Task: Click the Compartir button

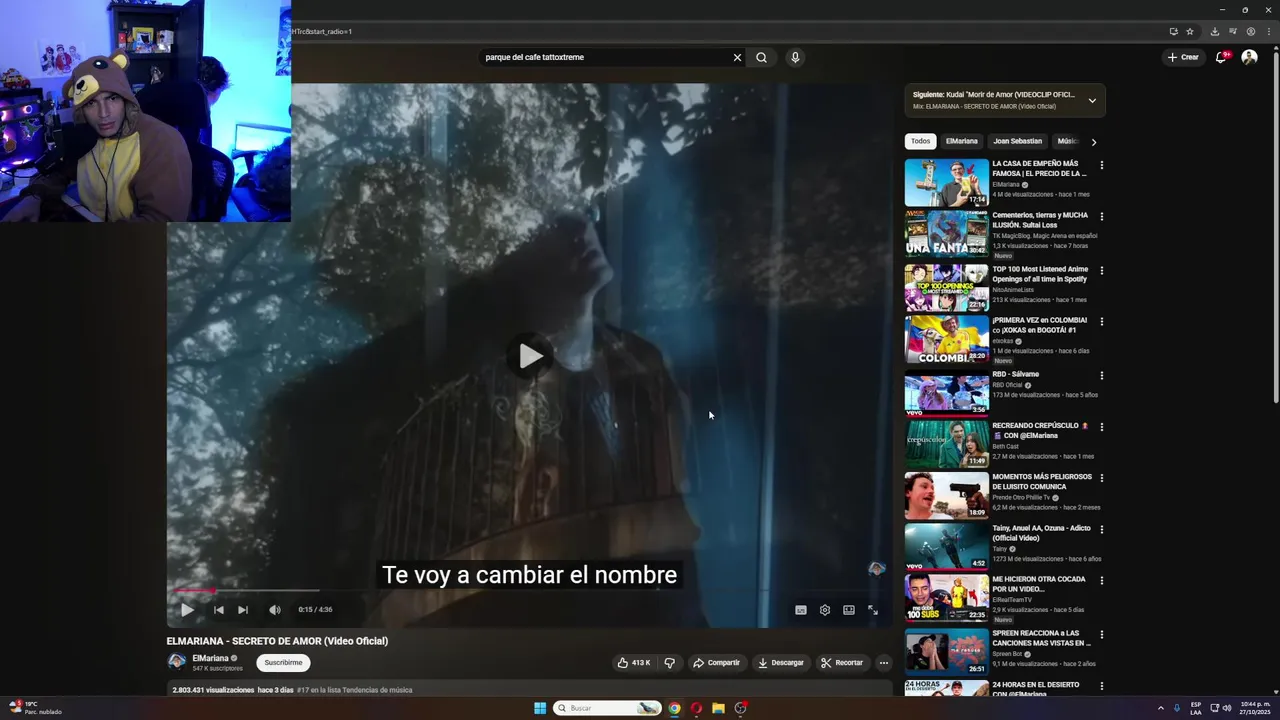Action: (x=716, y=662)
